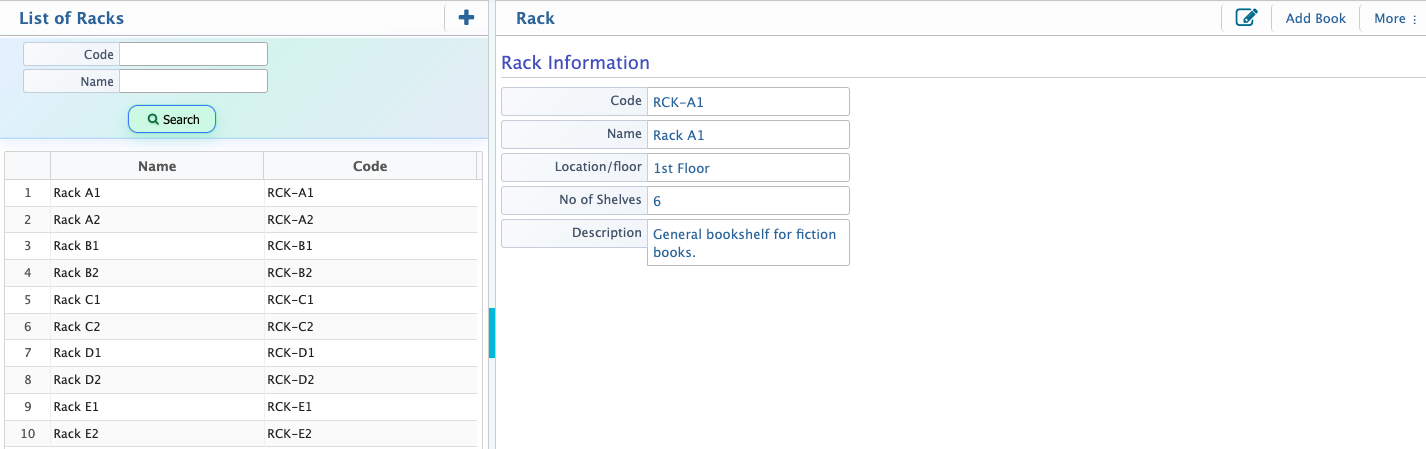This screenshot has width=1426, height=449.
Task: Click the Description text field
Action: click(x=748, y=243)
